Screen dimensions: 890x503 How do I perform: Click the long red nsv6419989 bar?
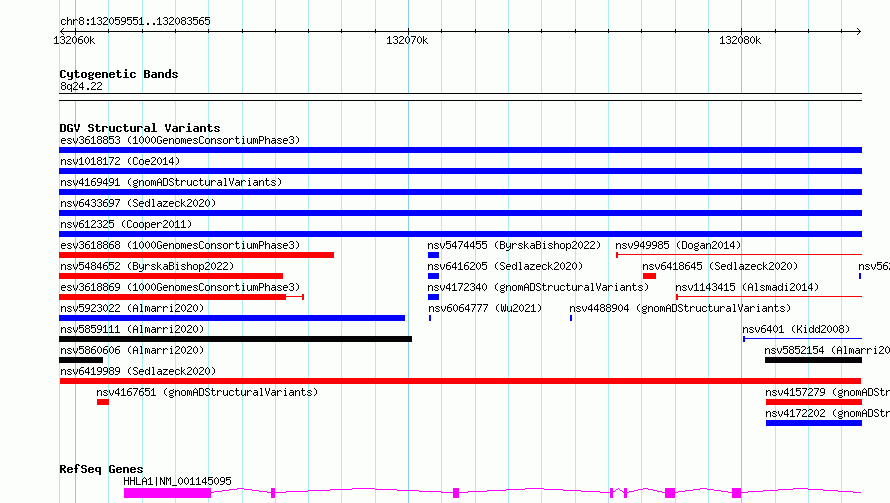coord(460,381)
